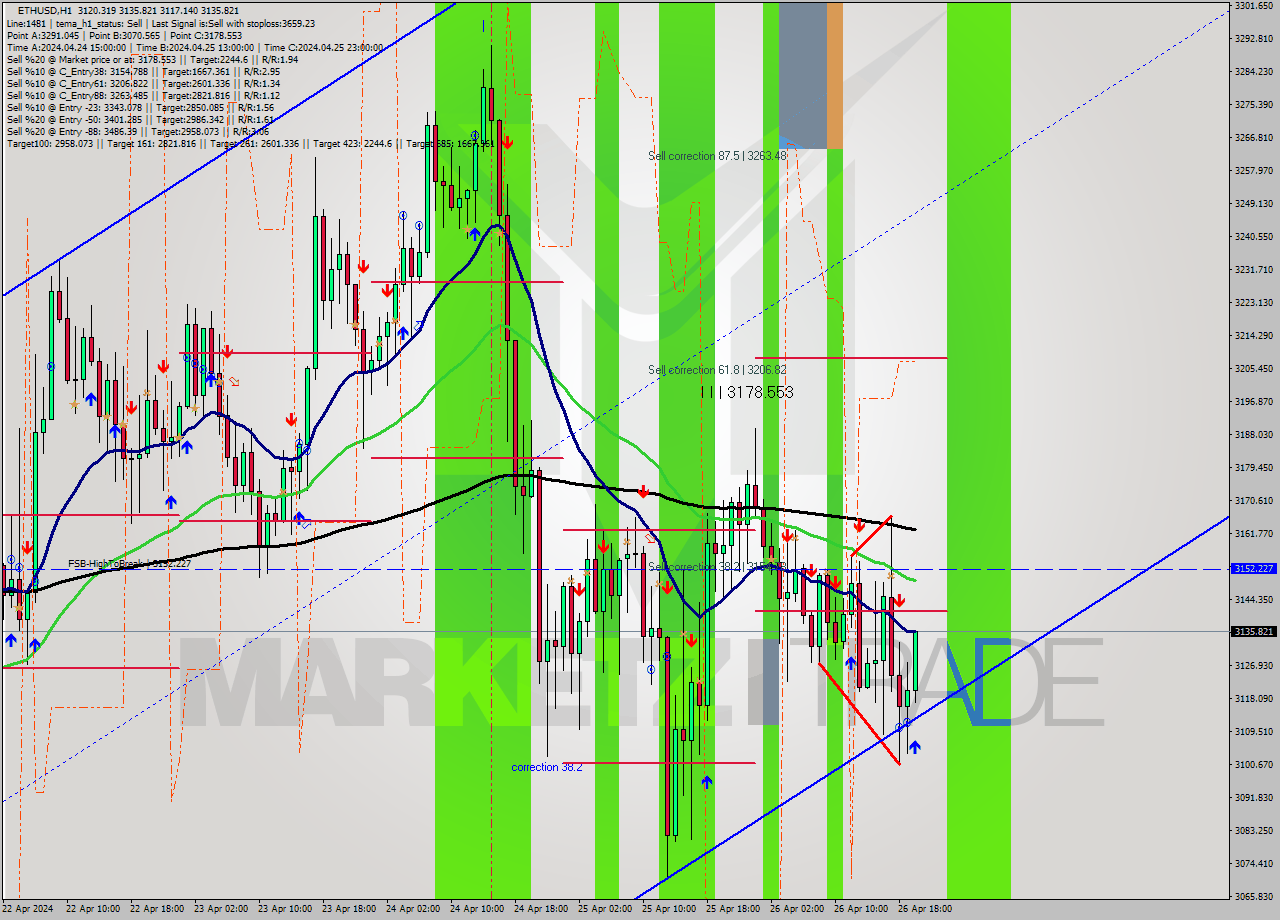This screenshot has height=920, width=1280.
Task: Click the blue buy arrow at the bottom right
Action: pyautogui.click(x=917, y=748)
